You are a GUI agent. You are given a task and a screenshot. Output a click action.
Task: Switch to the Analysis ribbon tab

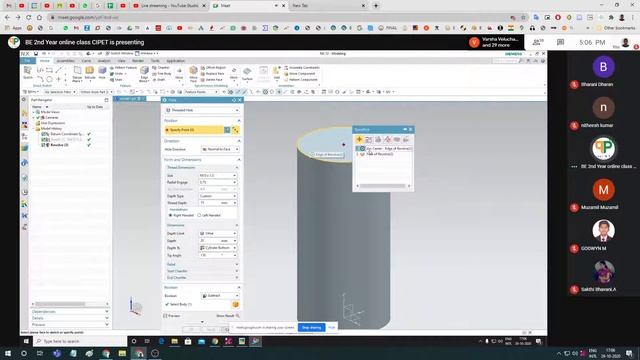click(x=104, y=60)
